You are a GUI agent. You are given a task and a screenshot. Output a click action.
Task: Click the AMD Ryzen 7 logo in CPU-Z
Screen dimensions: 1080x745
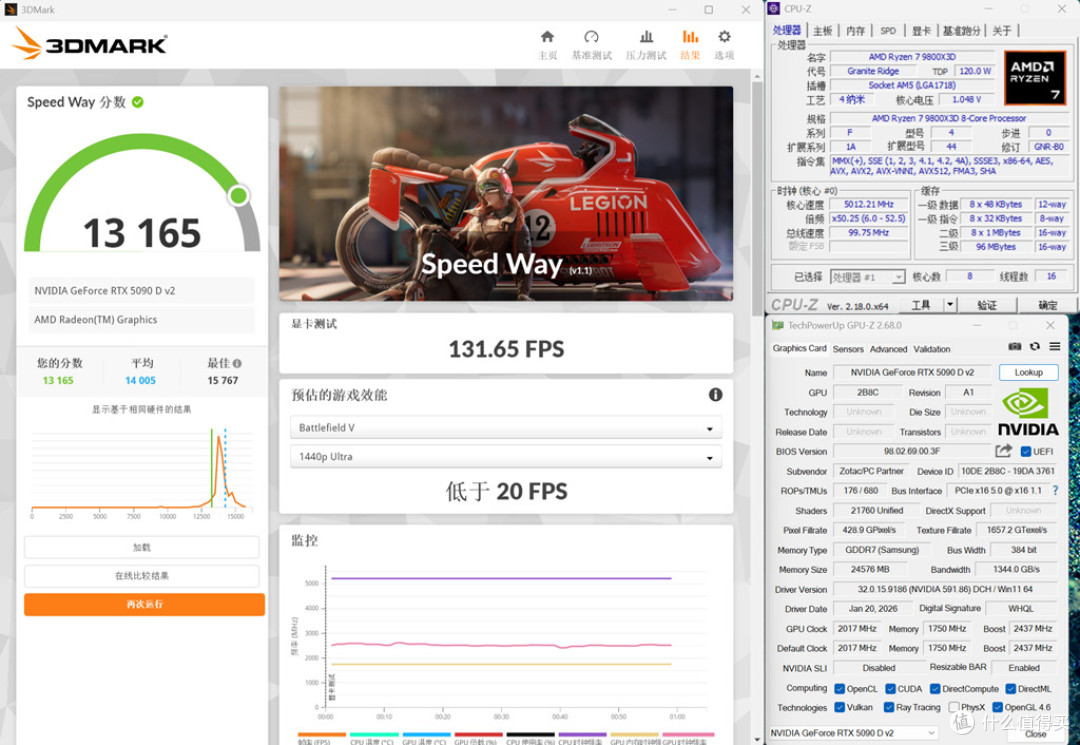tap(1036, 78)
